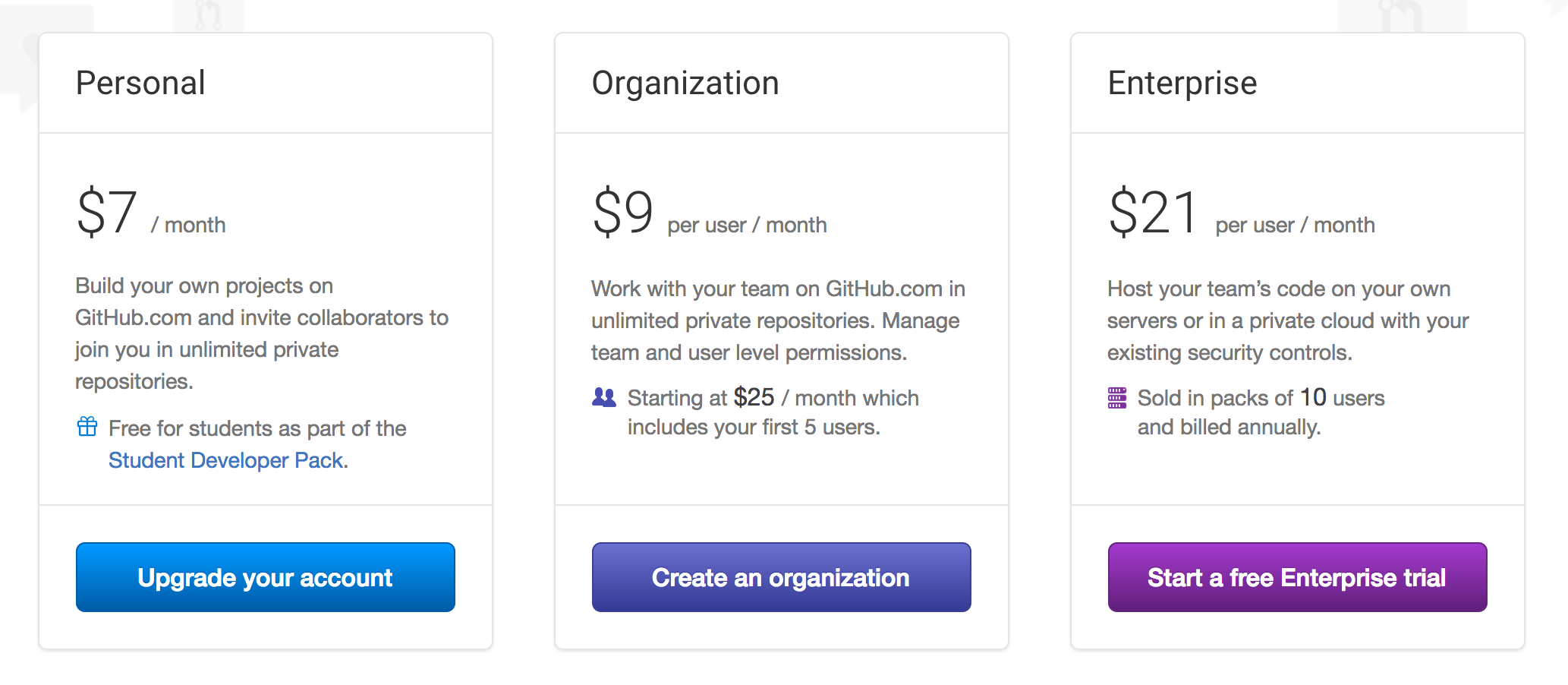Screen dimensions: 1568x685
Task: Click the Sold in packs of 10 note
Action: click(1261, 412)
